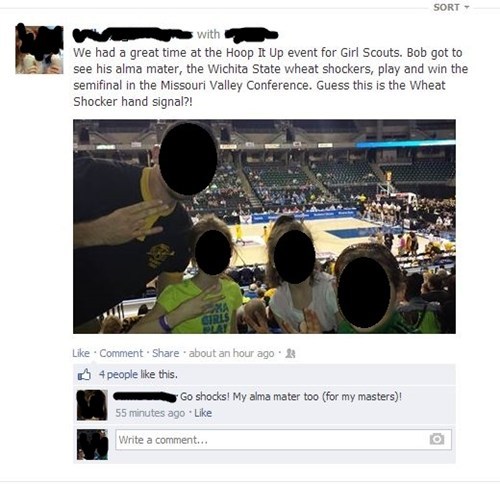The height and width of the screenshot is (484, 500).
Task: View the '4 people' who like this
Action: (118, 375)
